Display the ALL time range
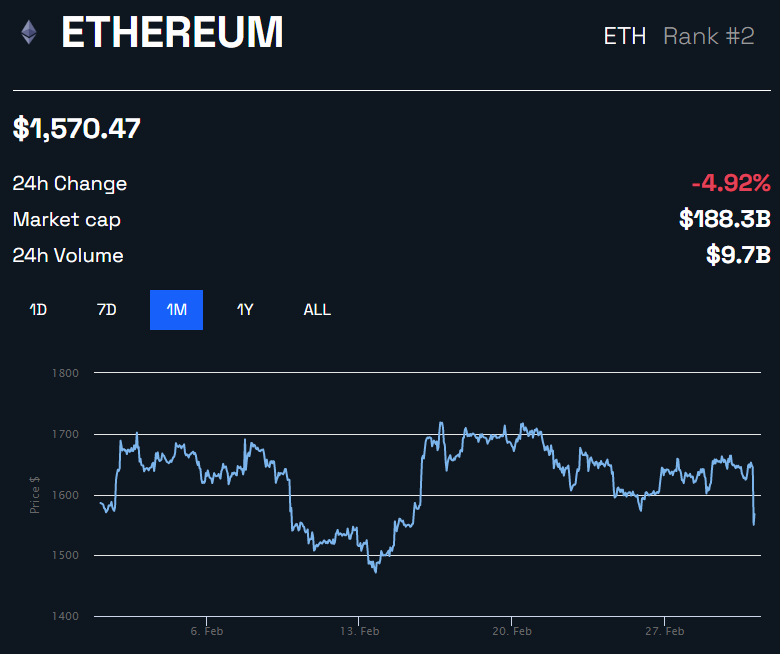Viewport: 780px width, 654px height. [x=317, y=310]
